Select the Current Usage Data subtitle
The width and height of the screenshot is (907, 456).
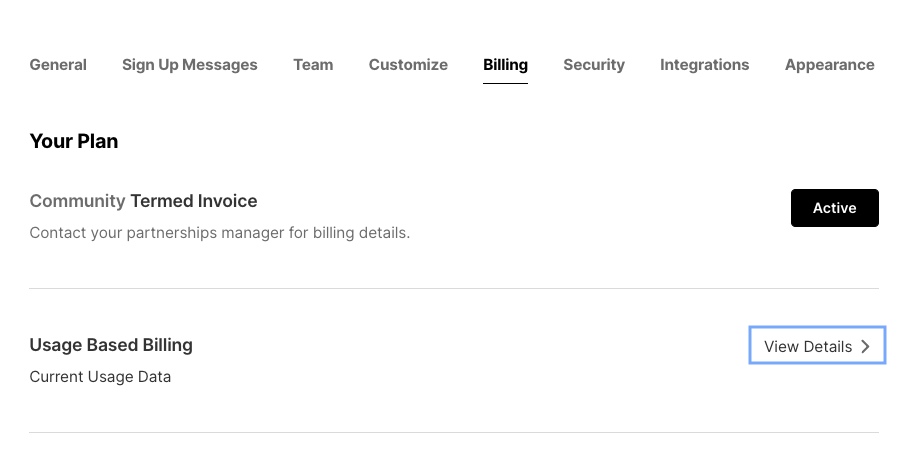tap(100, 377)
